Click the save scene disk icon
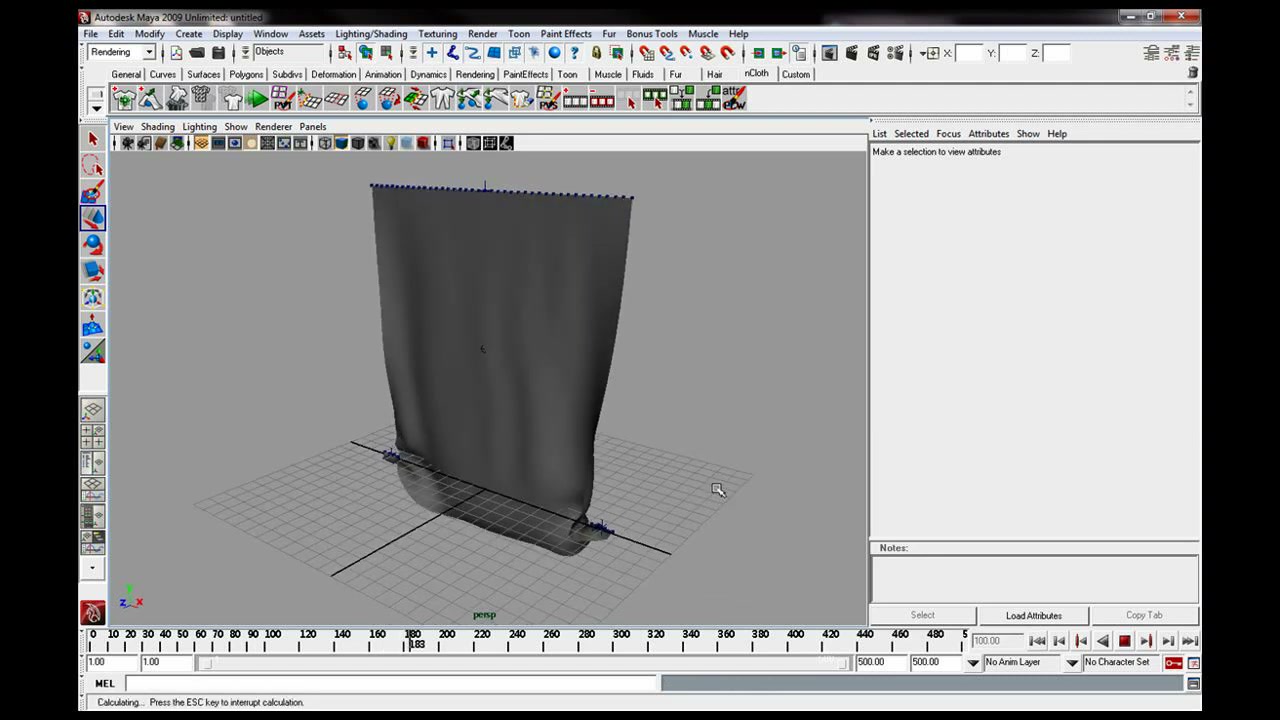Screen dimensions: 1280x720 click(218, 53)
